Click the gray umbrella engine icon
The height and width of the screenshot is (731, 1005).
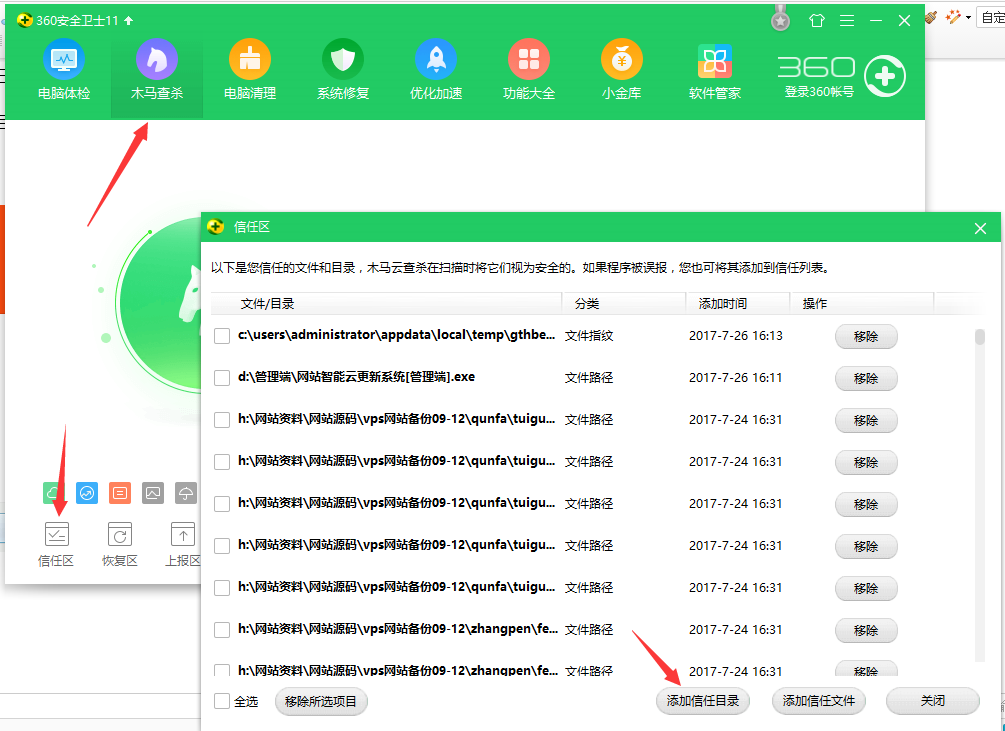point(186,493)
